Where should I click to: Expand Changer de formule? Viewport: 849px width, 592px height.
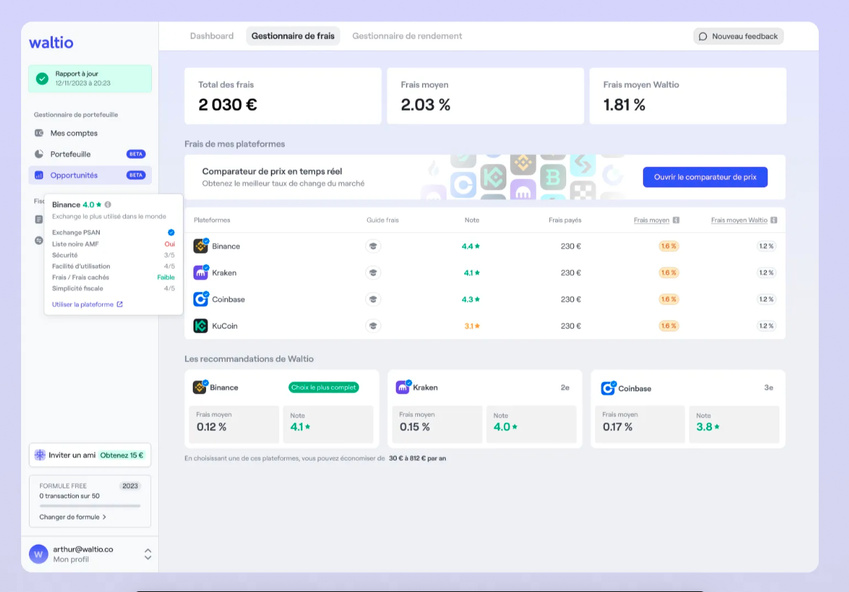coord(73,517)
